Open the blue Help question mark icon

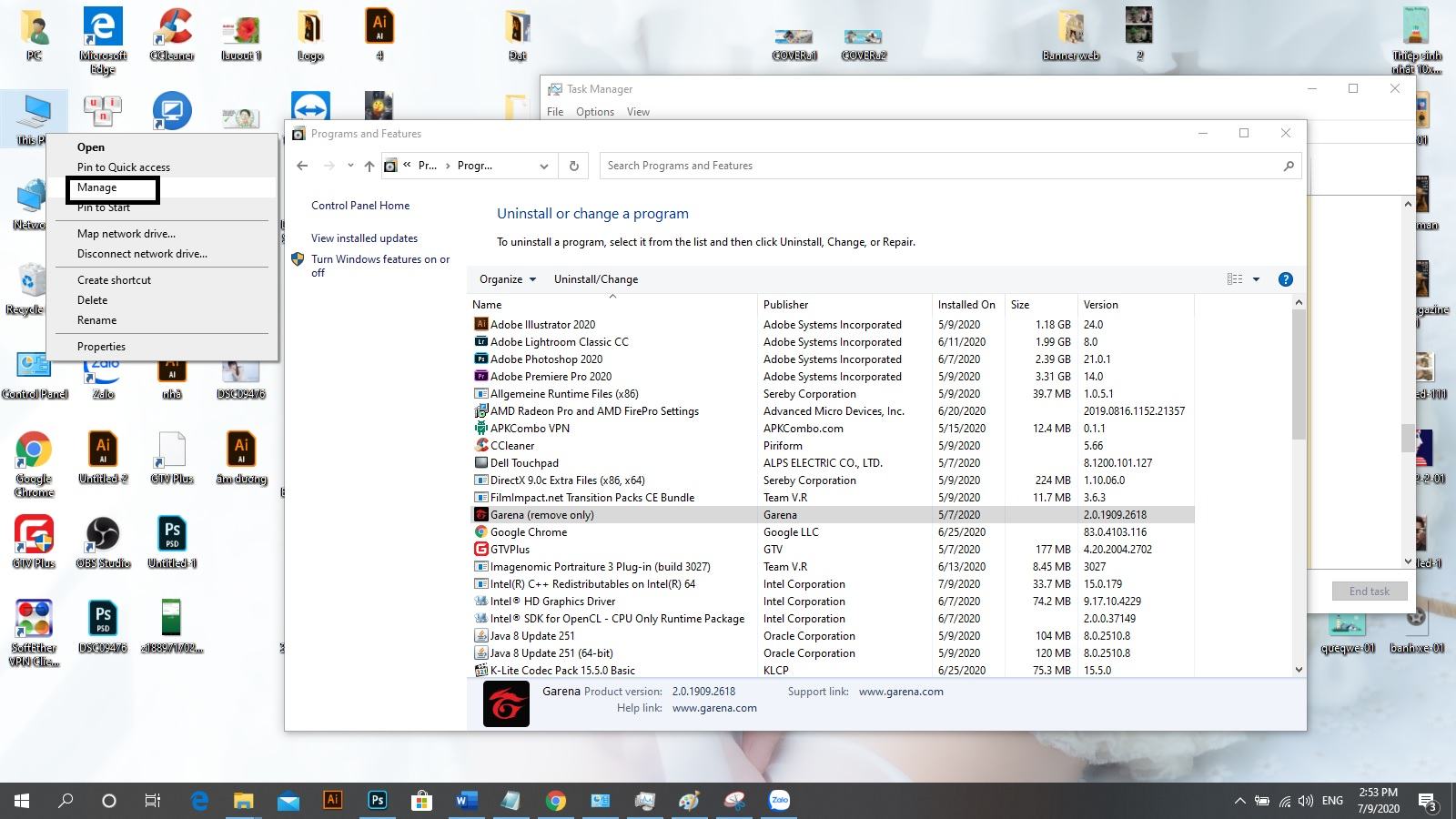pos(1285,279)
